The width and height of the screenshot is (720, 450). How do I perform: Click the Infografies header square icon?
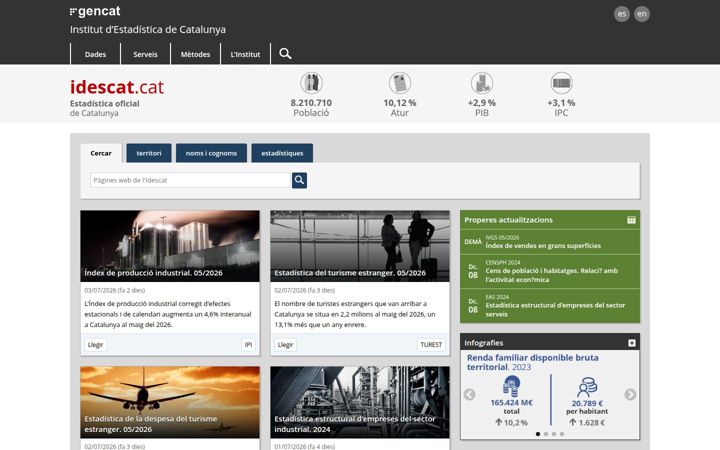coord(632,343)
